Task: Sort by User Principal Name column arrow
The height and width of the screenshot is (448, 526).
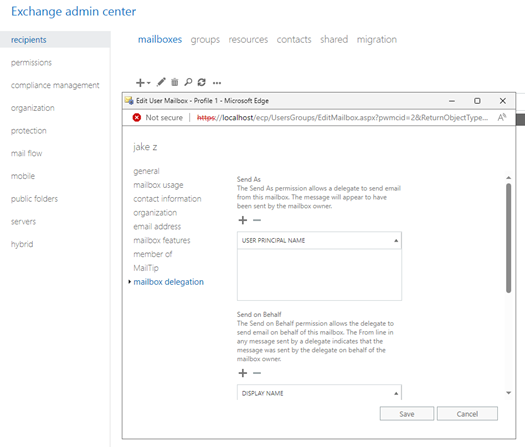Action: pos(396,241)
